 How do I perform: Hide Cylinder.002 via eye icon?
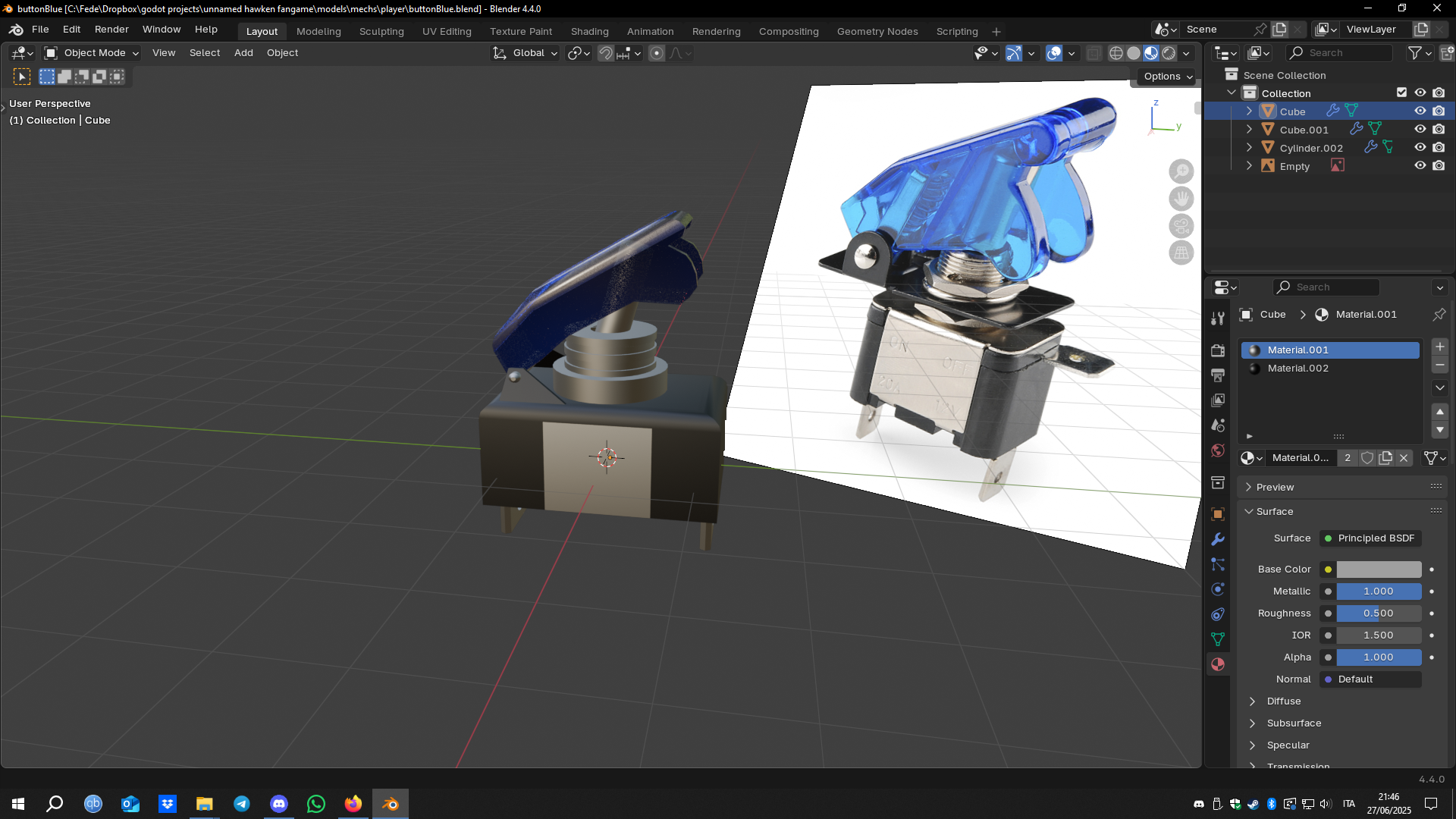tap(1420, 148)
